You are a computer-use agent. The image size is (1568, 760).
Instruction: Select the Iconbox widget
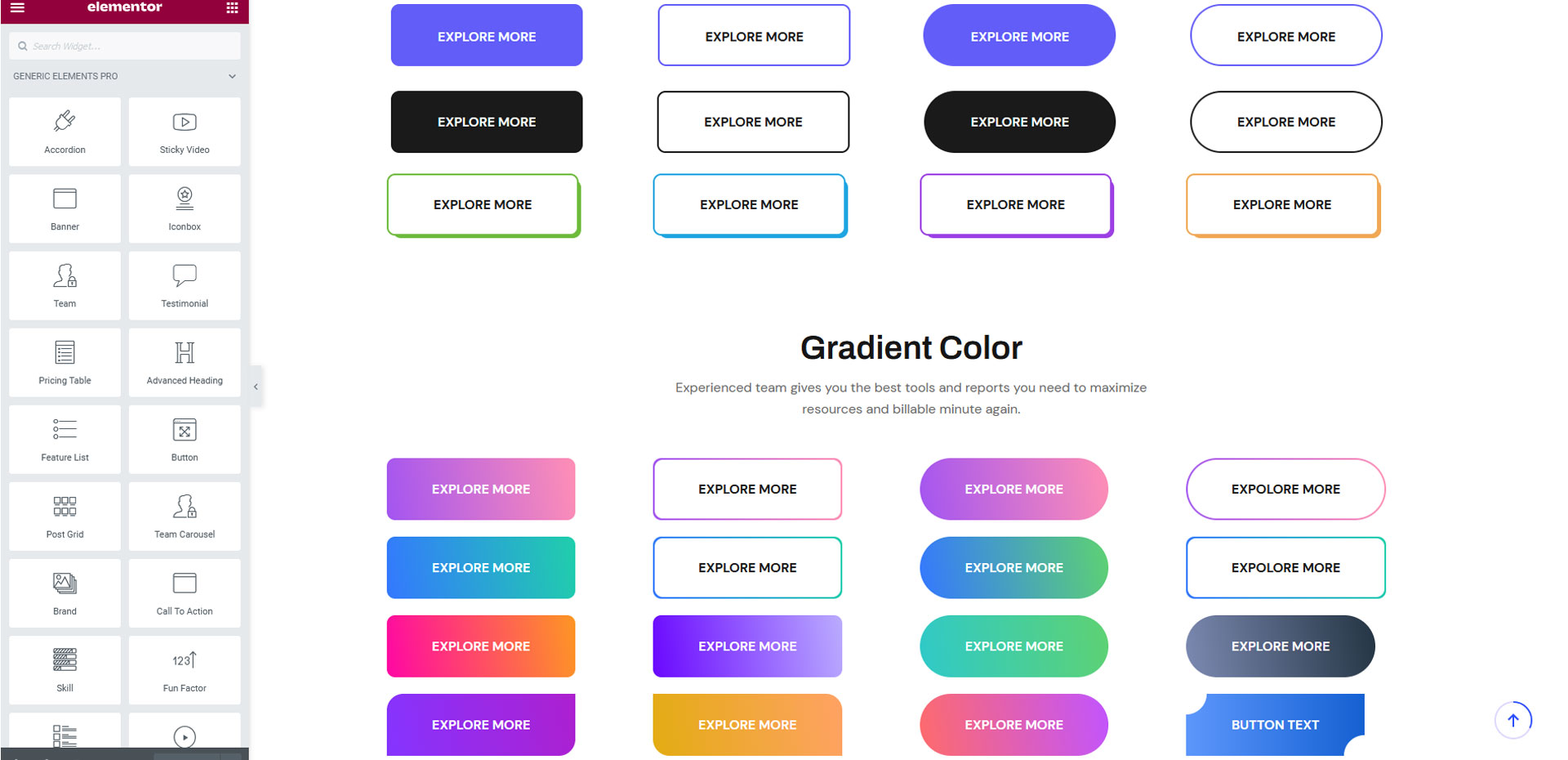click(184, 208)
